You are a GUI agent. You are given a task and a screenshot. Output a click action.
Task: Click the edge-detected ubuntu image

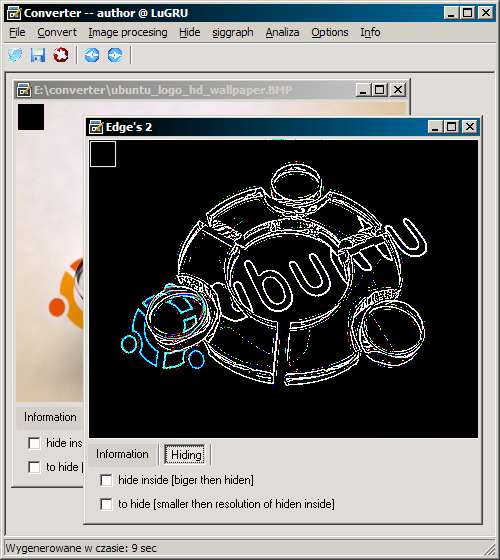(x=283, y=289)
